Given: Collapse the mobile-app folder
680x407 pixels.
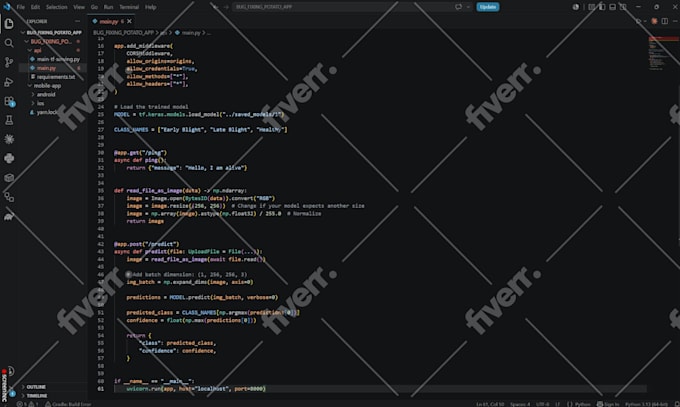Looking at the screenshot, I should (x=52, y=85).
